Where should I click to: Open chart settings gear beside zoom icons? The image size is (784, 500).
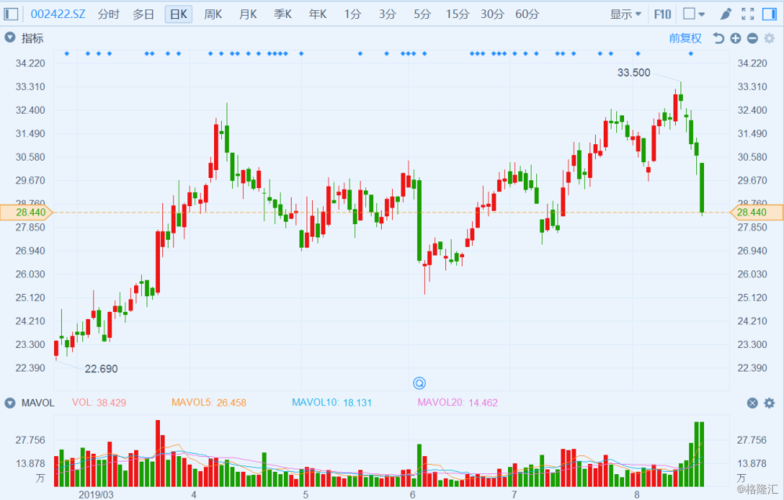click(769, 38)
